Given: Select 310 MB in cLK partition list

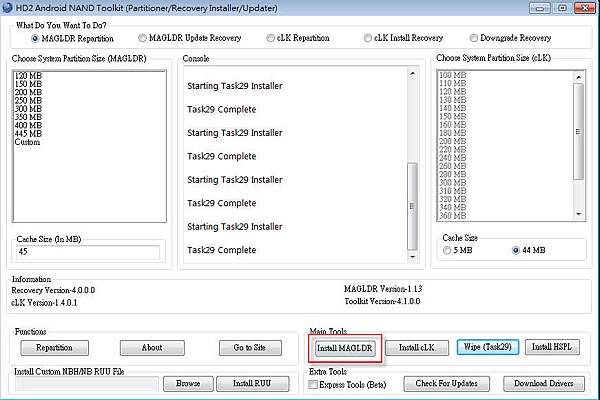Looking at the screenshot, I should coord(453,191).
